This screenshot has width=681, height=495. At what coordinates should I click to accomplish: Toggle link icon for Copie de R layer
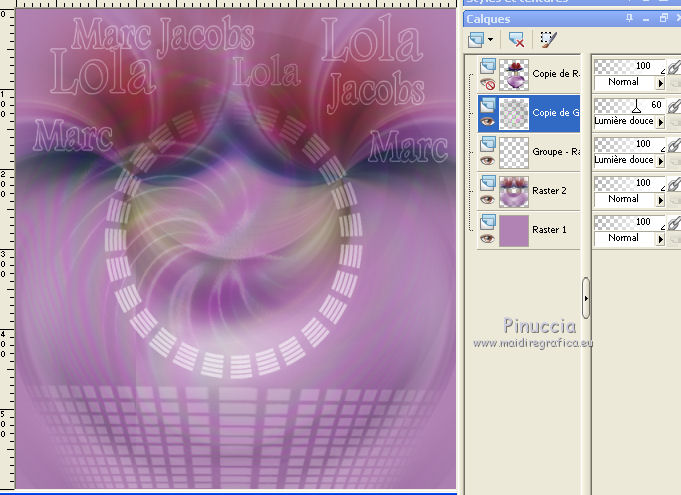[674, 67]
